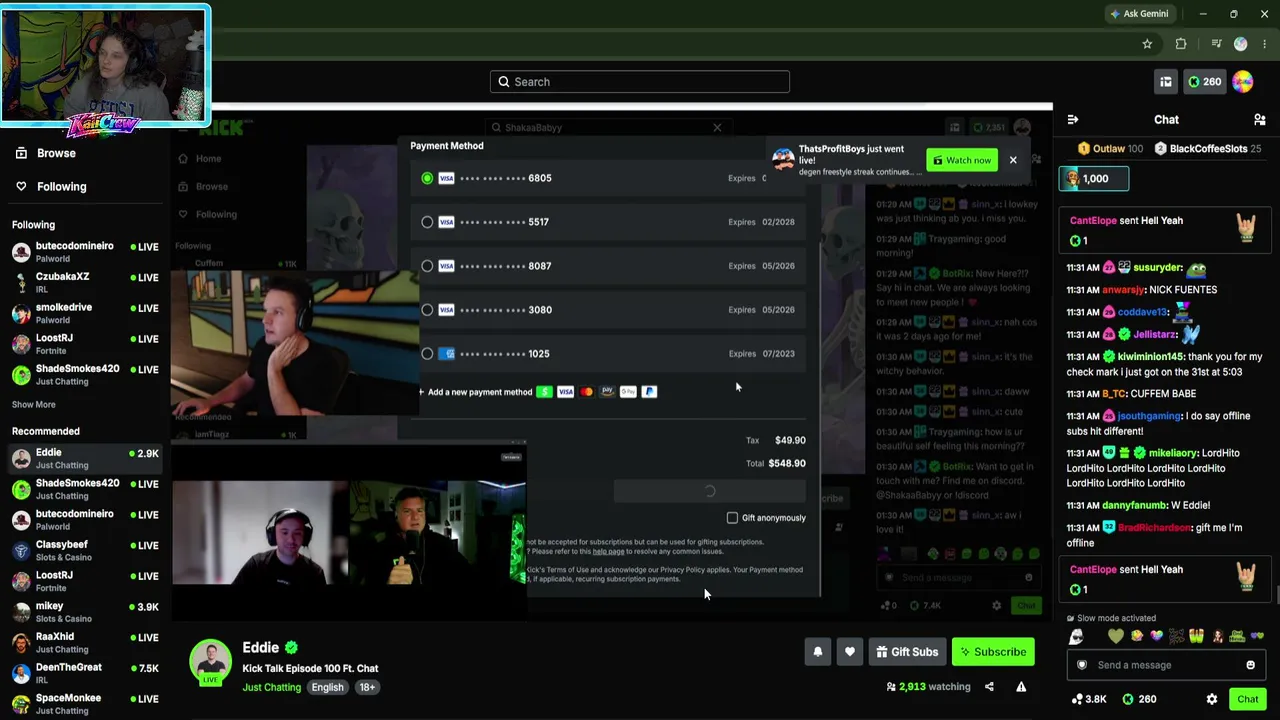Share the stream using share icon

[x=989, y=687]
